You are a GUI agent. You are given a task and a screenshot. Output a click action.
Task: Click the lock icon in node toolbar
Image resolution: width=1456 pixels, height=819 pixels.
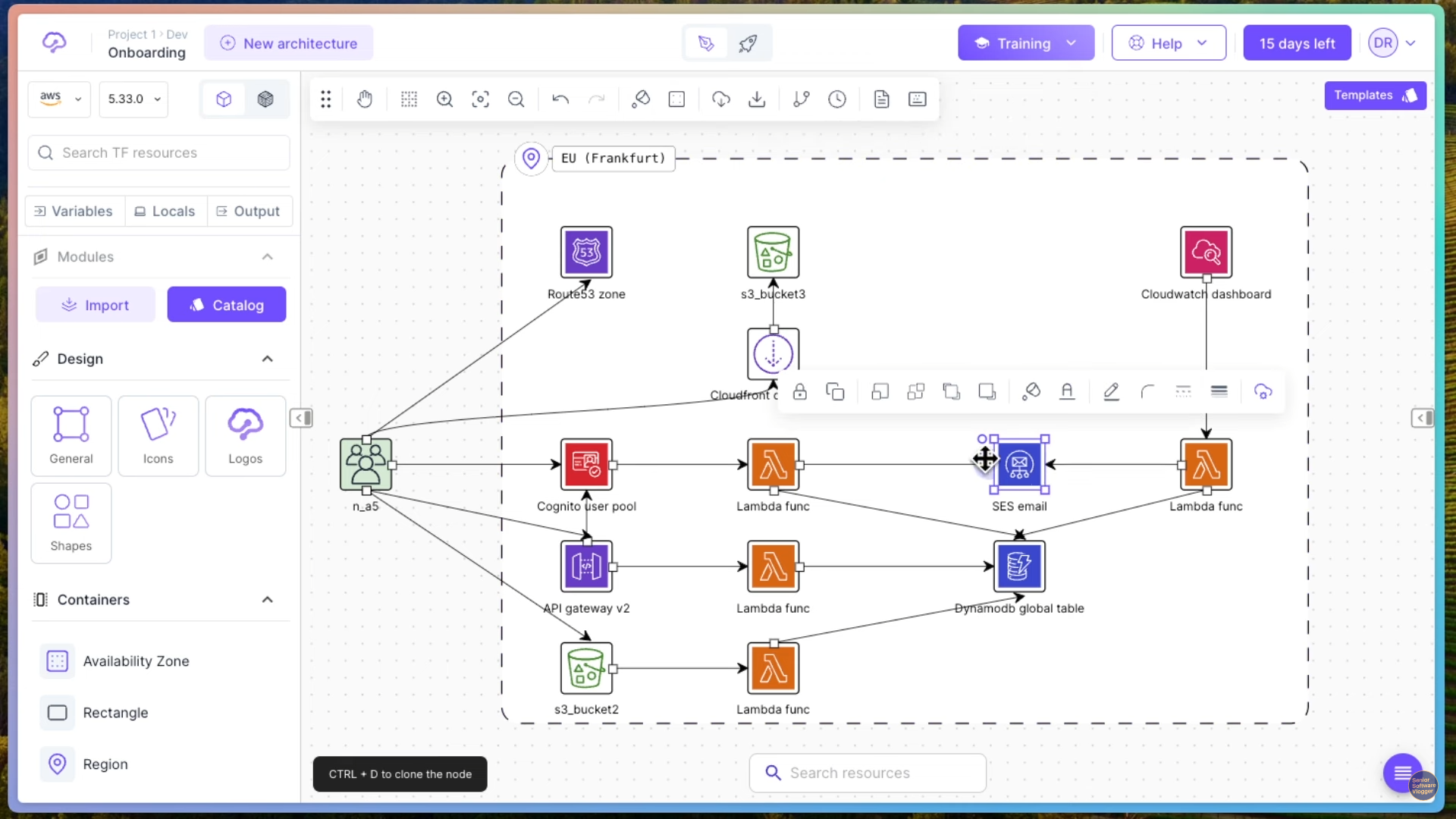tap(799, 391)
